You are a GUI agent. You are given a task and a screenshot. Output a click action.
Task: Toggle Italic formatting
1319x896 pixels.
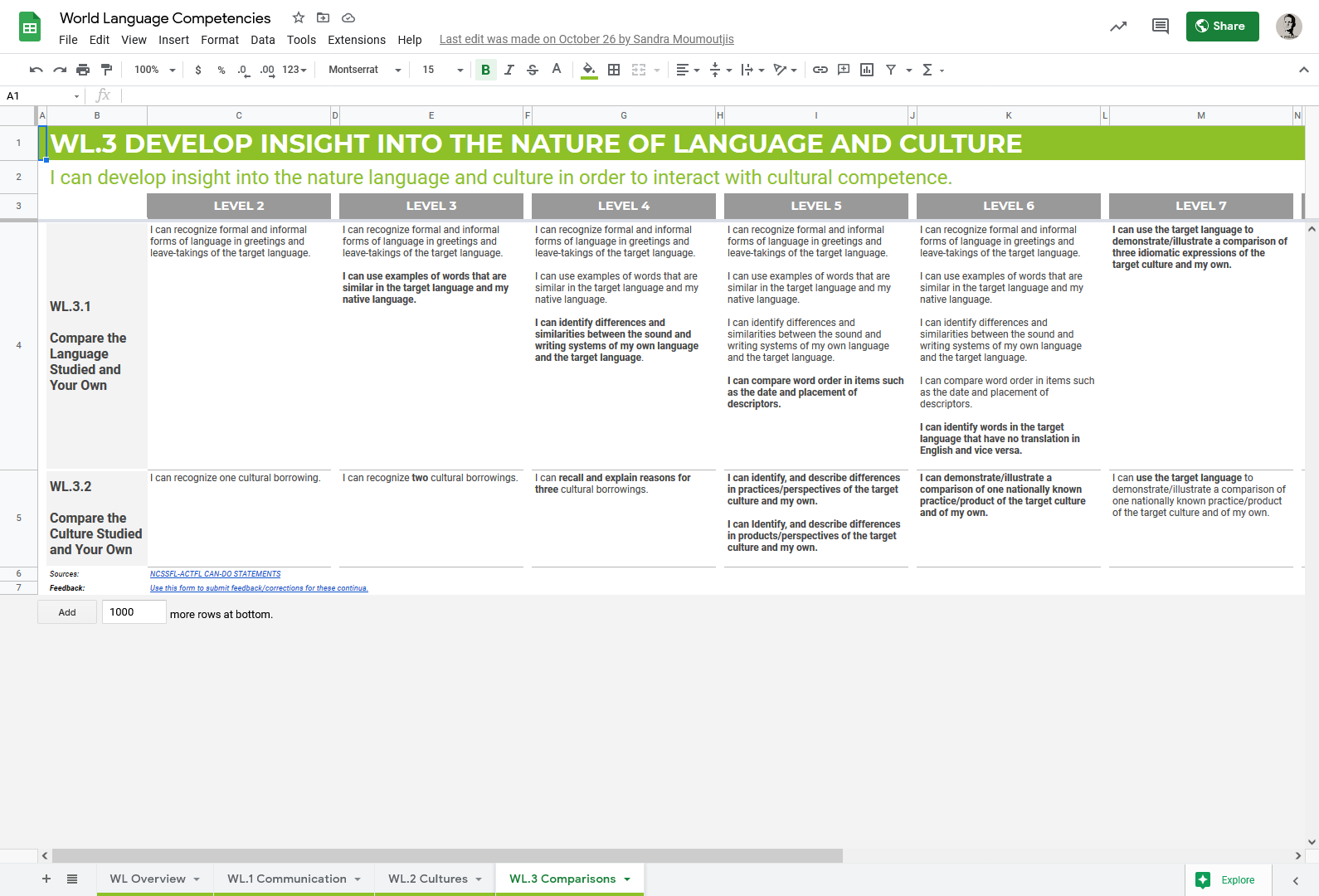(509, 70)
